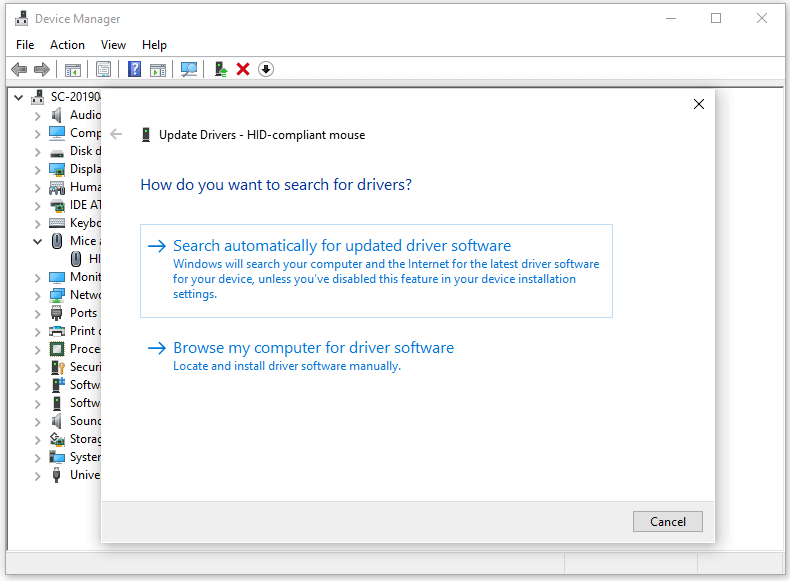Image resolution: width=790 pixels, height=581 pixels.
Task: Click the blue Help toolbar icon
Action: click(x=135, y=69)
